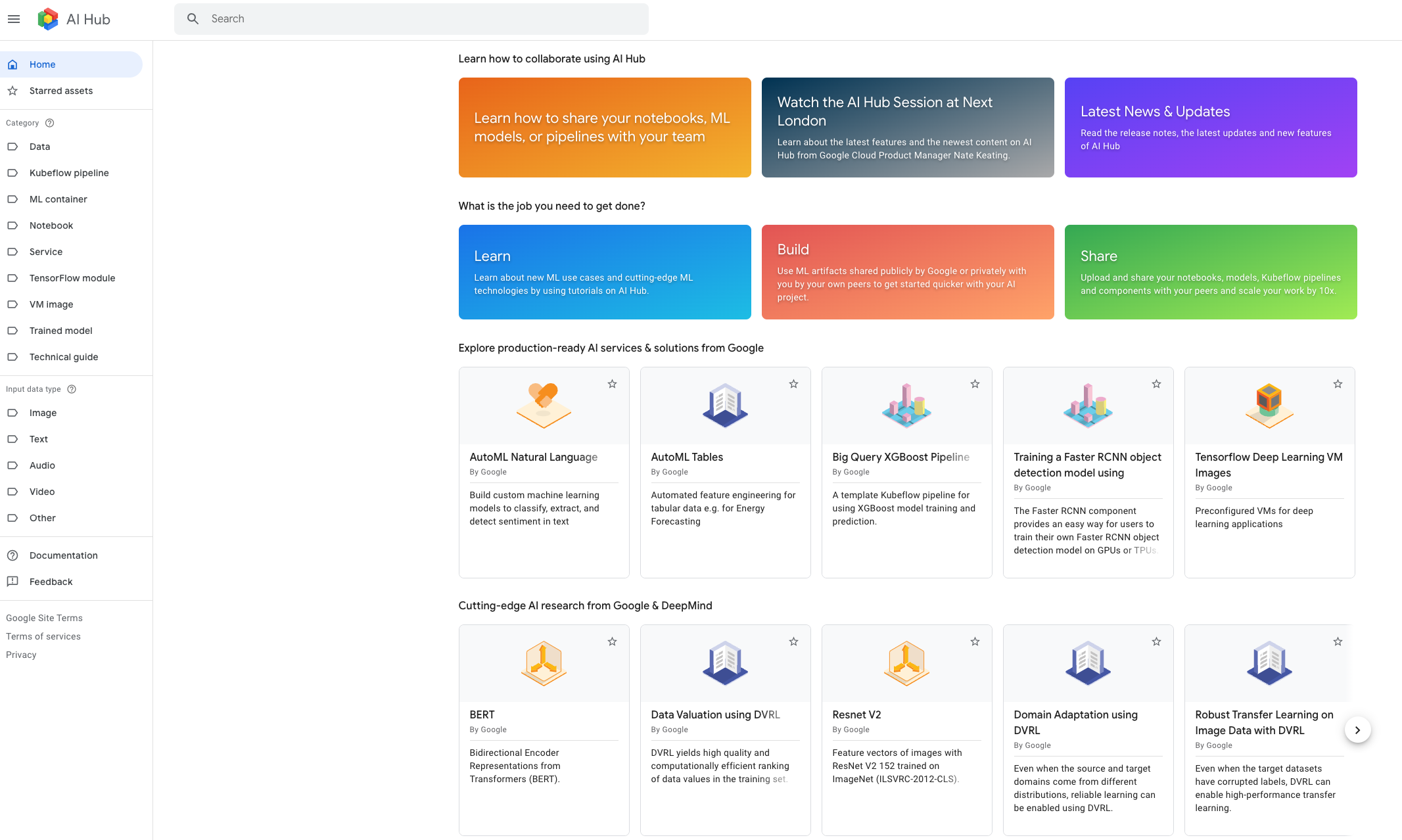Click into the Search input field
Screen dimensions: 1402x840
pos(421,19)
